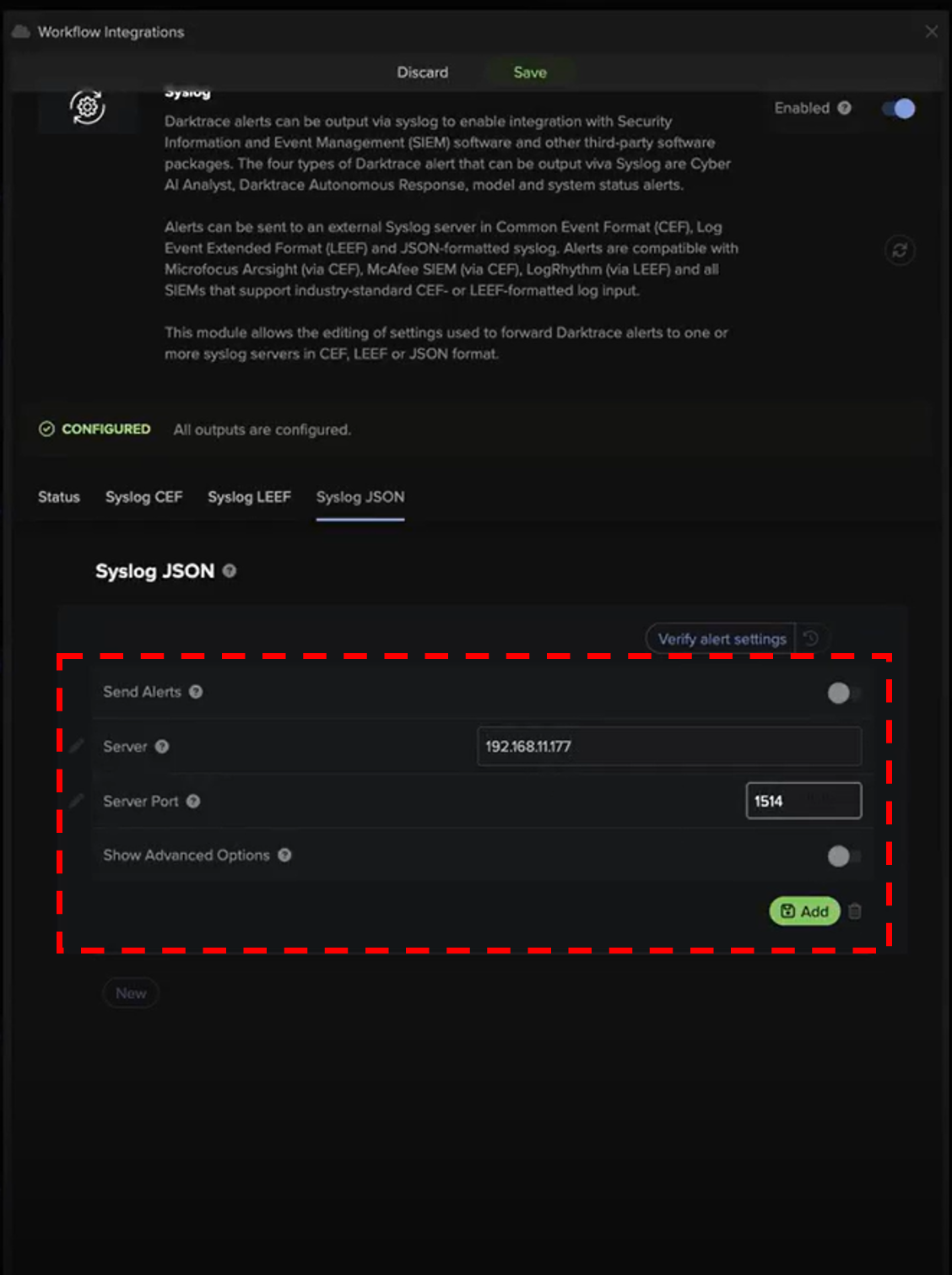This screenshot has height=1275, width=952.
Task: Click the Workflow Integrations cloud icon
Action: [21, 32]
